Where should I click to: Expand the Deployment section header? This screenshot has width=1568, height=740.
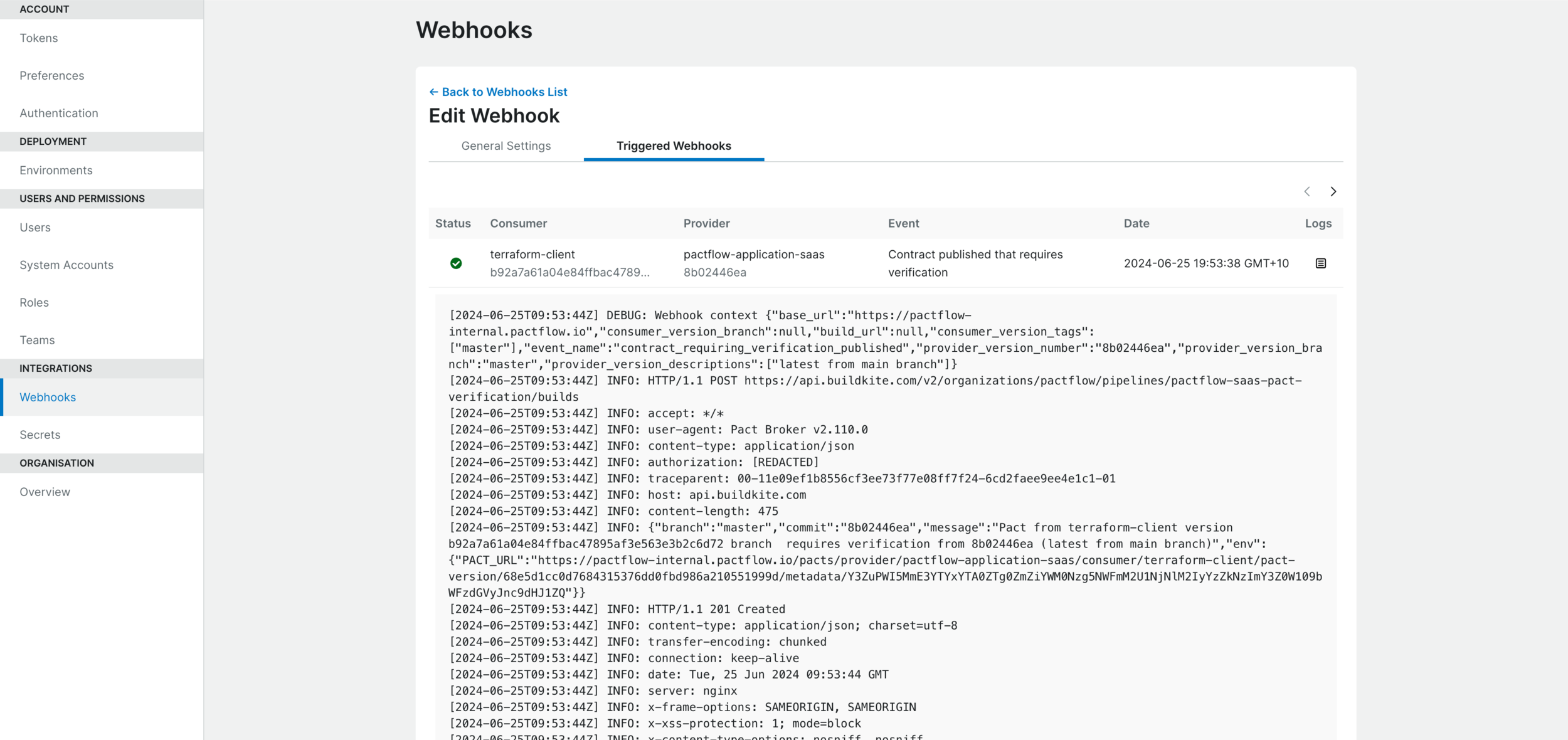point(102,141)
